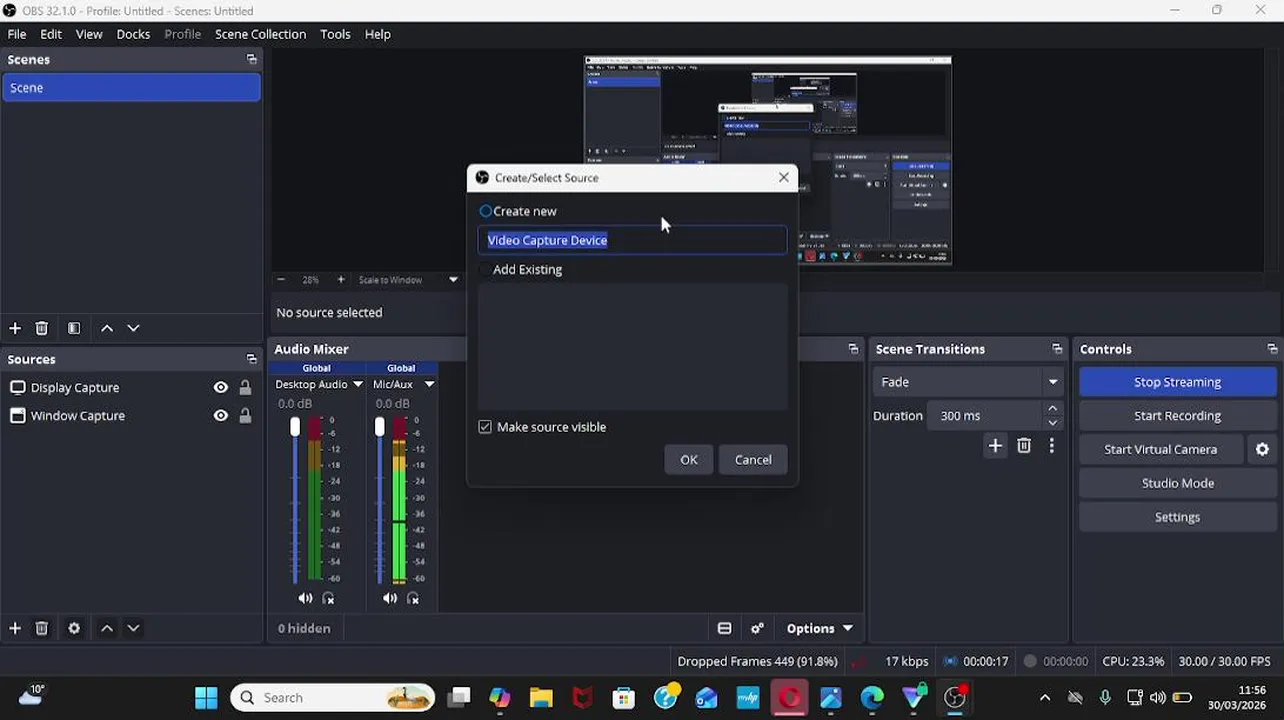Select the Add Existing radio option
Image resolution: width=1284 pixels, height=720 pixels.
pos(486,269)
